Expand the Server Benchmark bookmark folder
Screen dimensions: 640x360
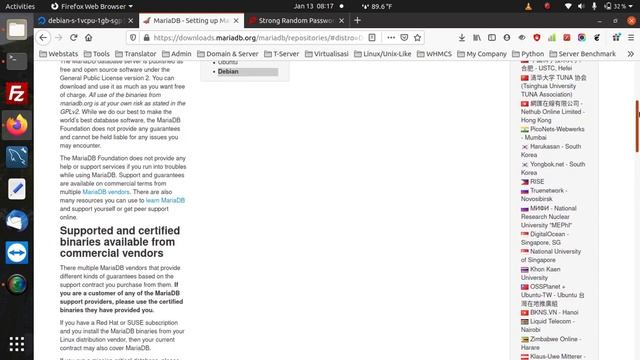pyautogui.click(x=582, y=53)
